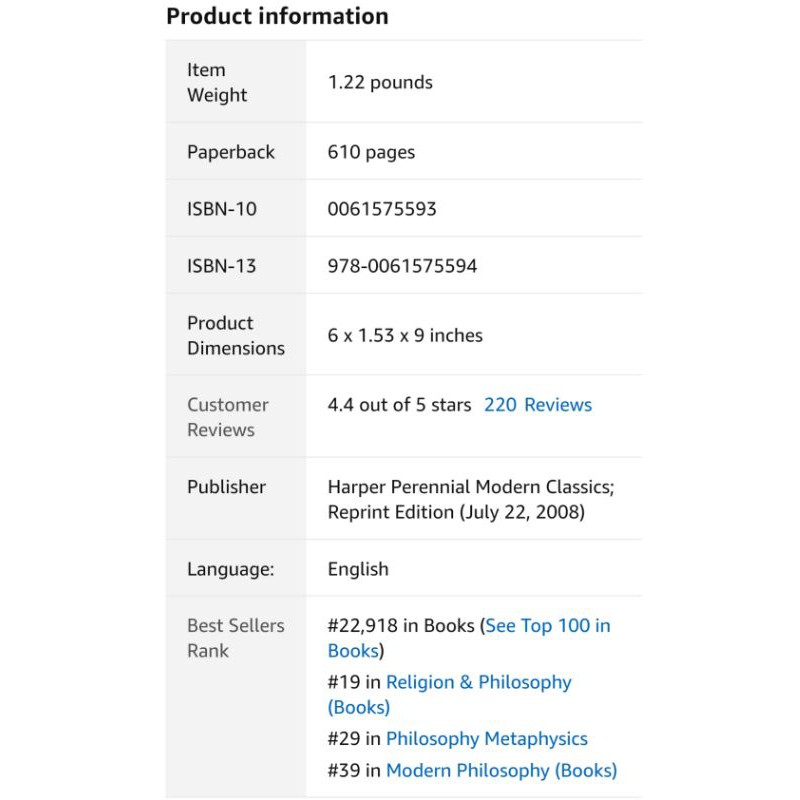The width and height of the screenshot is (800, 800).
Task: Click the ISBN-10 number 0061575593
Action: click(382, 210)
